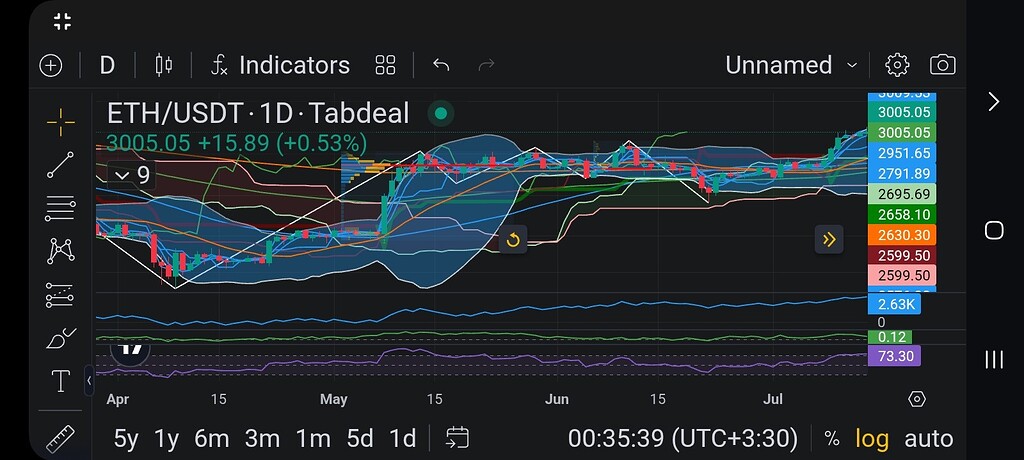Set range to 6m
The height and width of the screenshot is (460, 1024).
212,438
